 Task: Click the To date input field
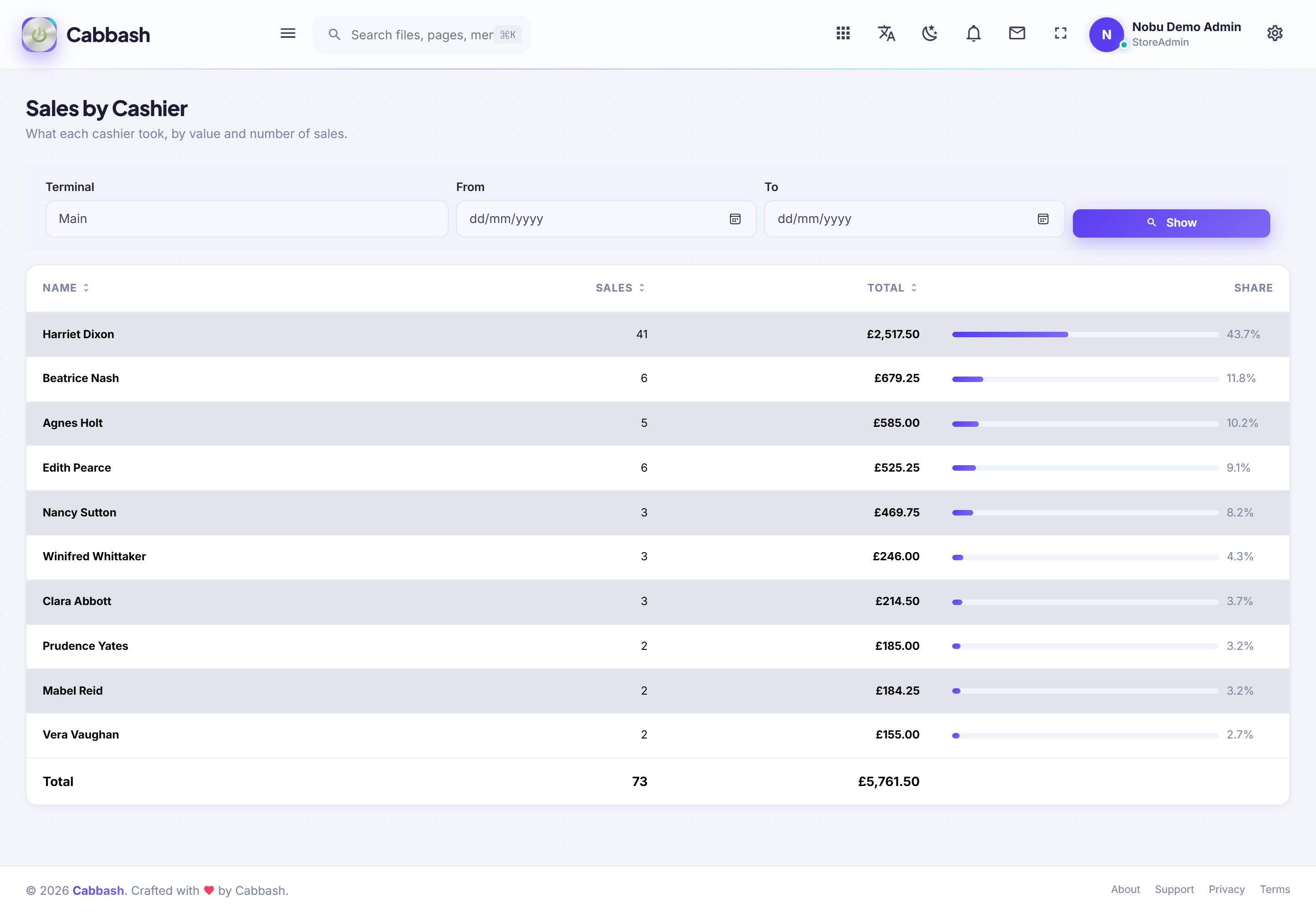914,219
